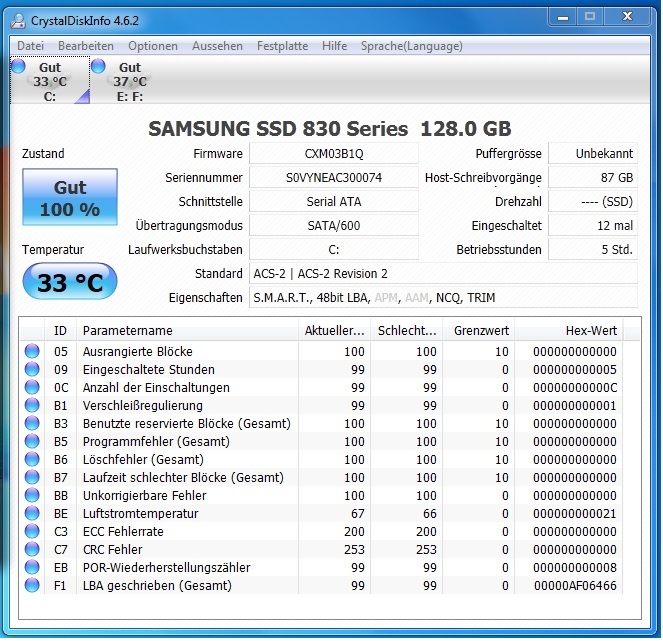
Task: Click the 33 °C temperature button
Action: click(70, 282)
